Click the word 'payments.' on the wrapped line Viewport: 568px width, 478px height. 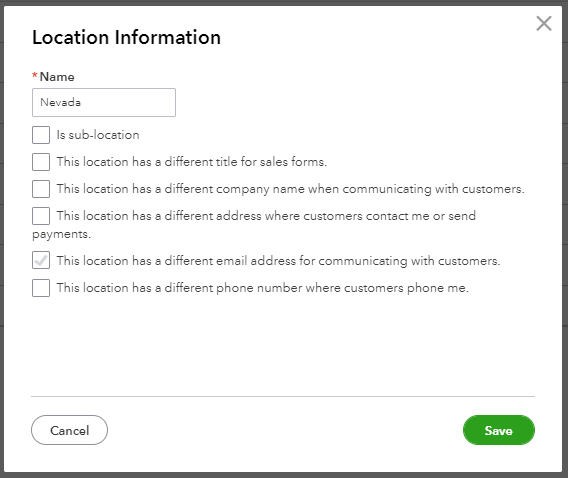pos(62,234)
